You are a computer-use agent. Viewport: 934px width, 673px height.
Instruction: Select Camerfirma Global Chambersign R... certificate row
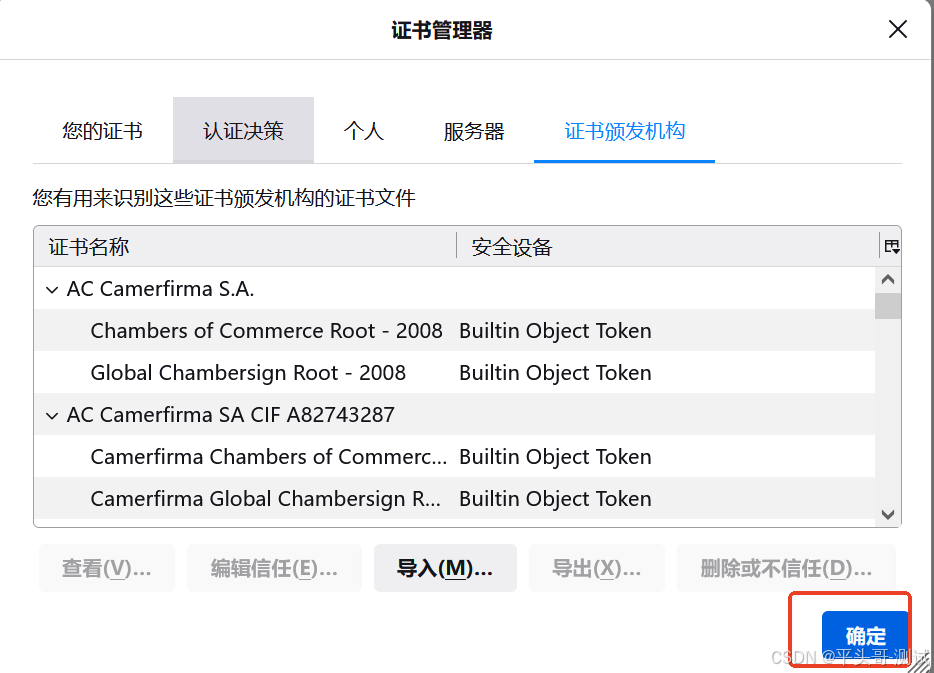[454, 498]
